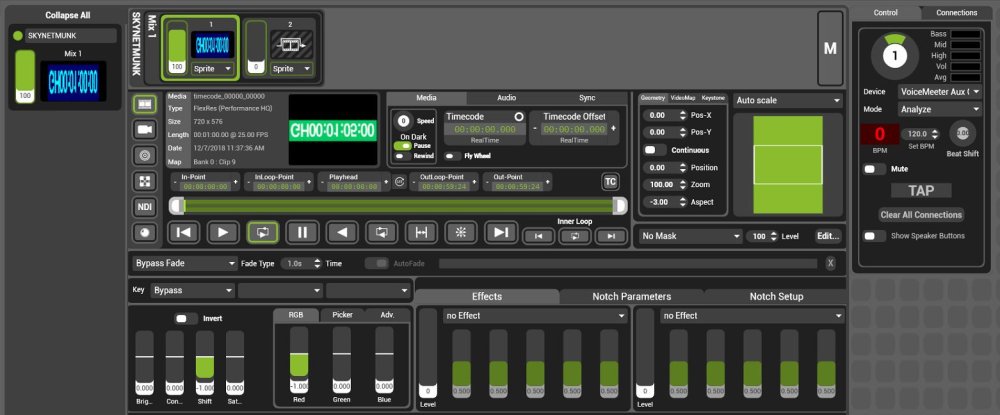The height and width of the screenshot is (415, 1000).
Task: Open the No Mask dropdown
Action: tap(691, 236)
